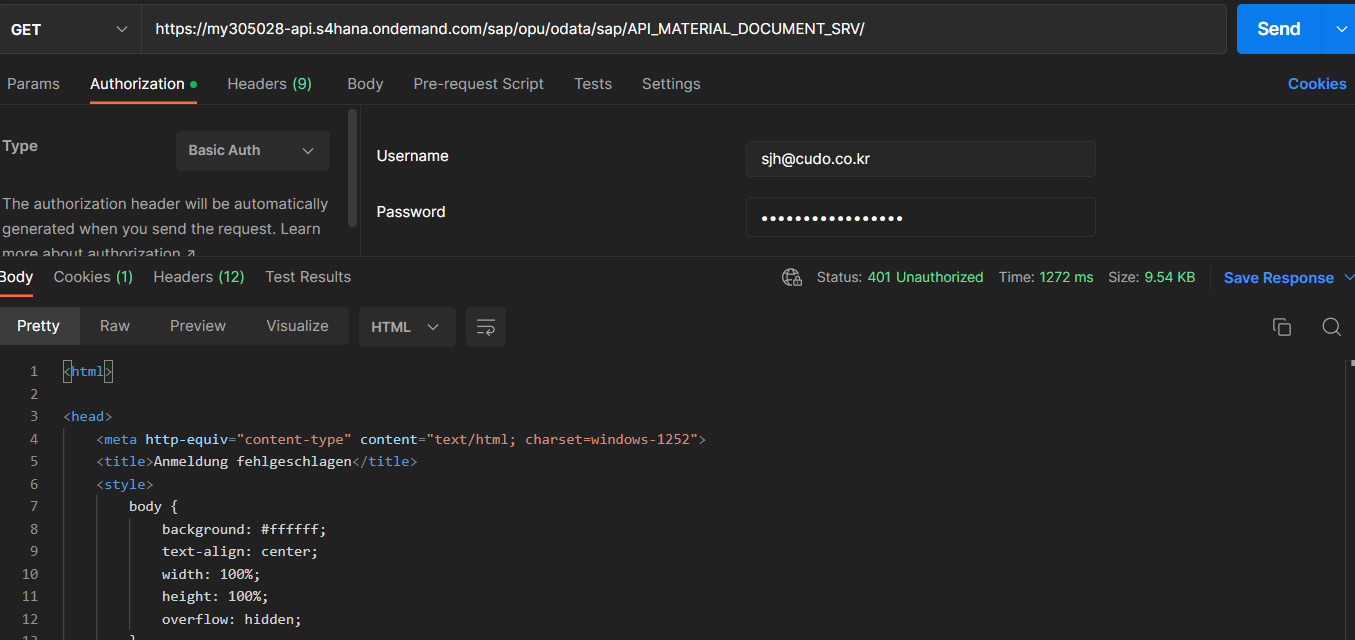
Task: Switch to the Raw response view
Action: click(x=115, y=326)
